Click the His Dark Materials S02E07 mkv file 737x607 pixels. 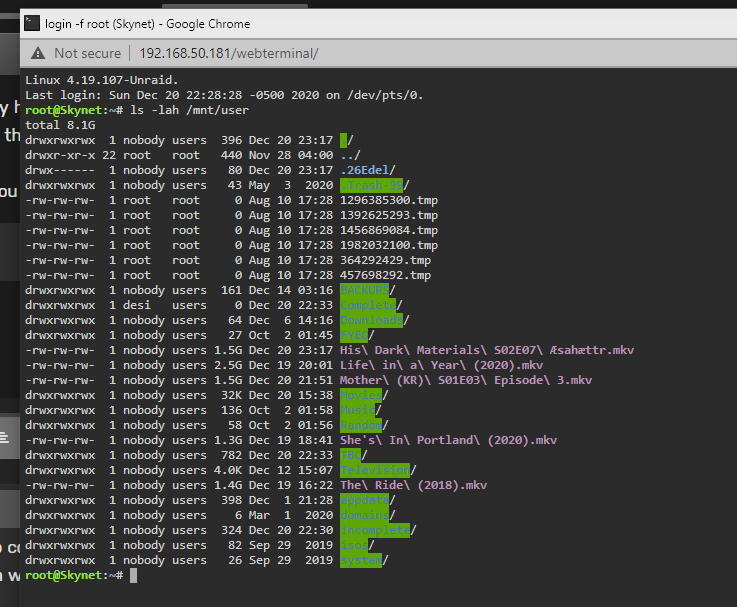487,350
